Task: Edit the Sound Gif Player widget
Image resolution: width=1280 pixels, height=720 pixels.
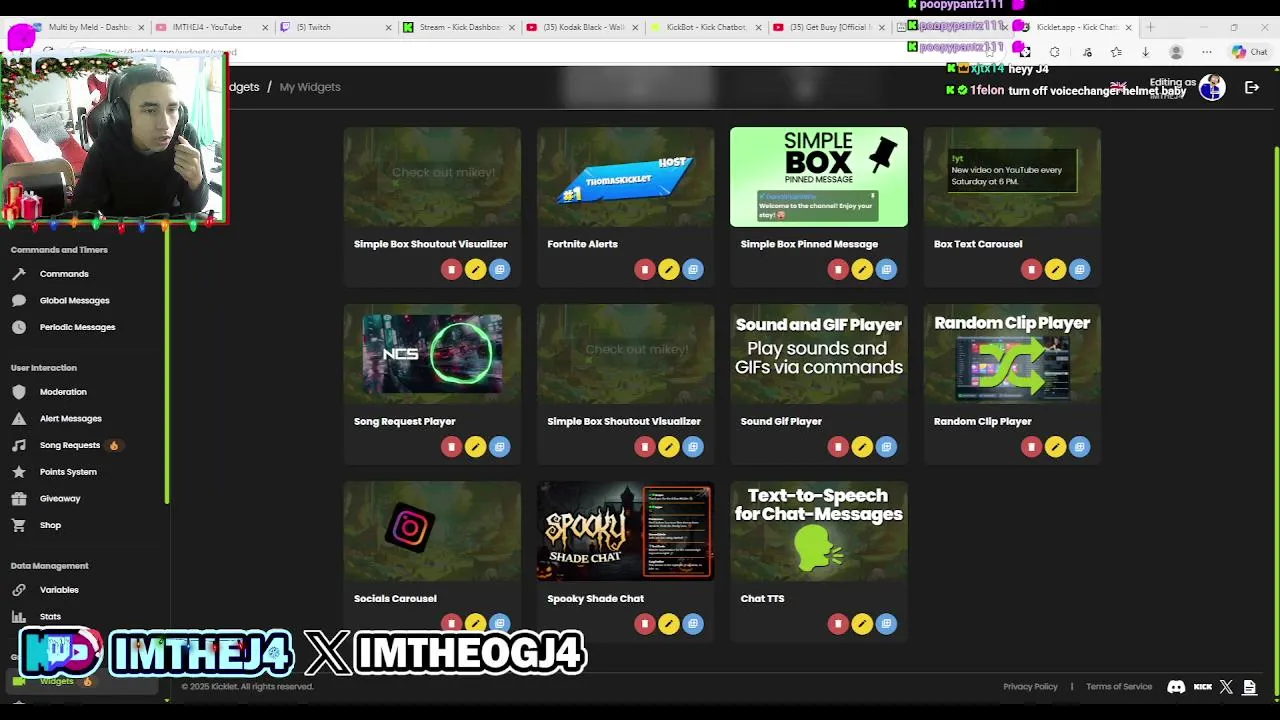Action: tap(862, 447)
